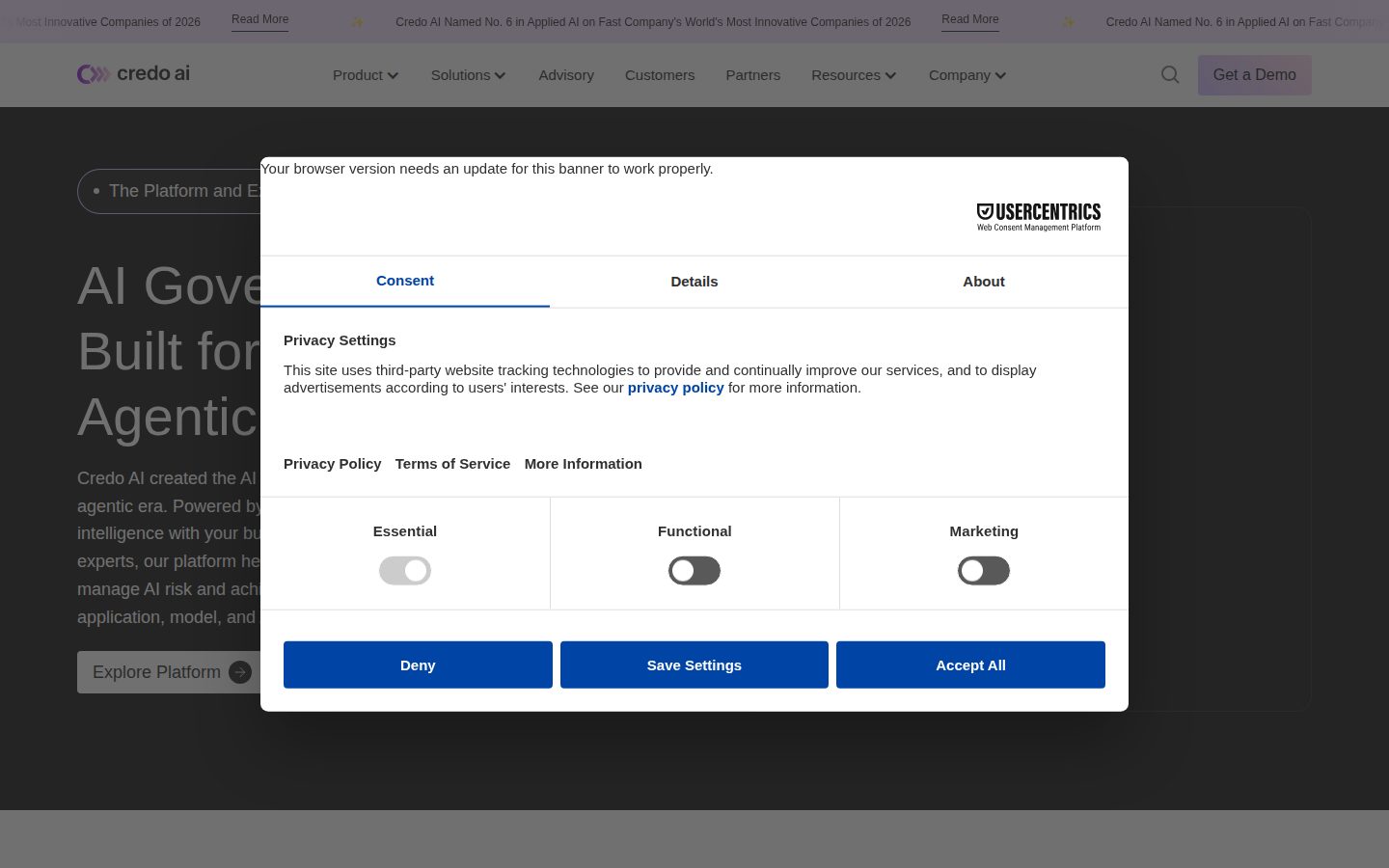
Task: Expand the Company dropdown menu
Action: [x=967, y=75]
